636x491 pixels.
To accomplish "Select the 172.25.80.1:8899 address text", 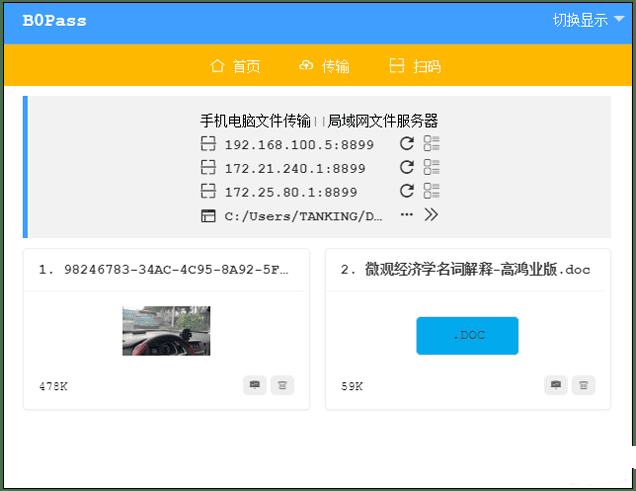I will pos(291,192).
